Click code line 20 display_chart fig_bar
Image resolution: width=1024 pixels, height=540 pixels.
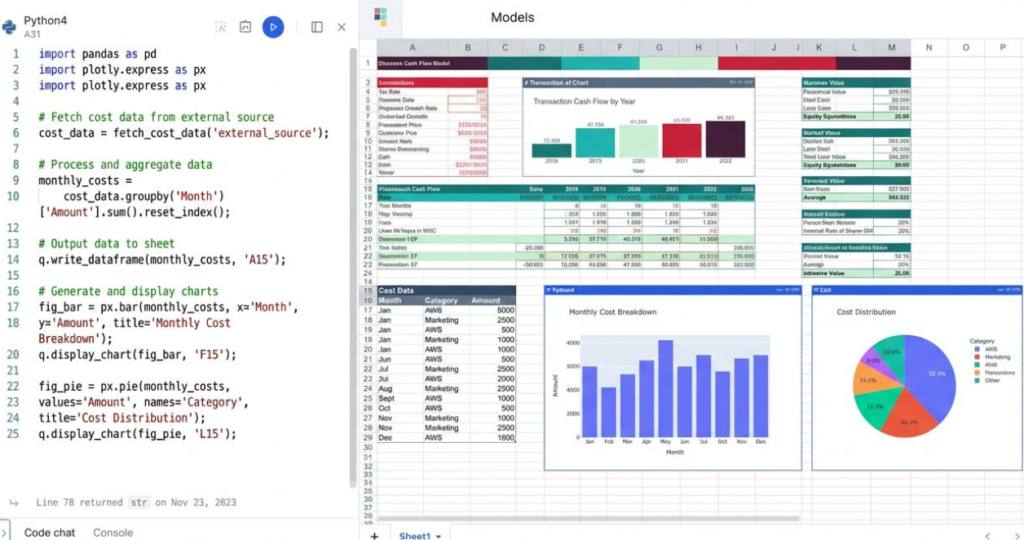pyautogui.click(x=137, y=355)
